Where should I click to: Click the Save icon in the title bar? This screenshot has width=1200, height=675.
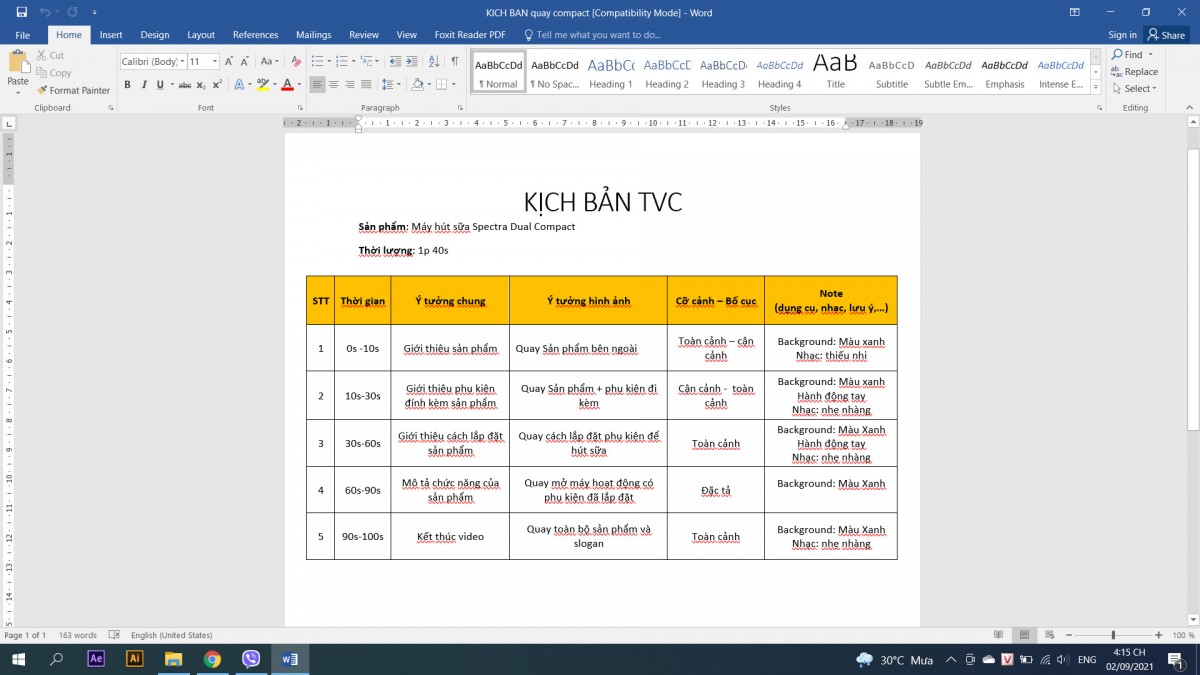(21, 12)
